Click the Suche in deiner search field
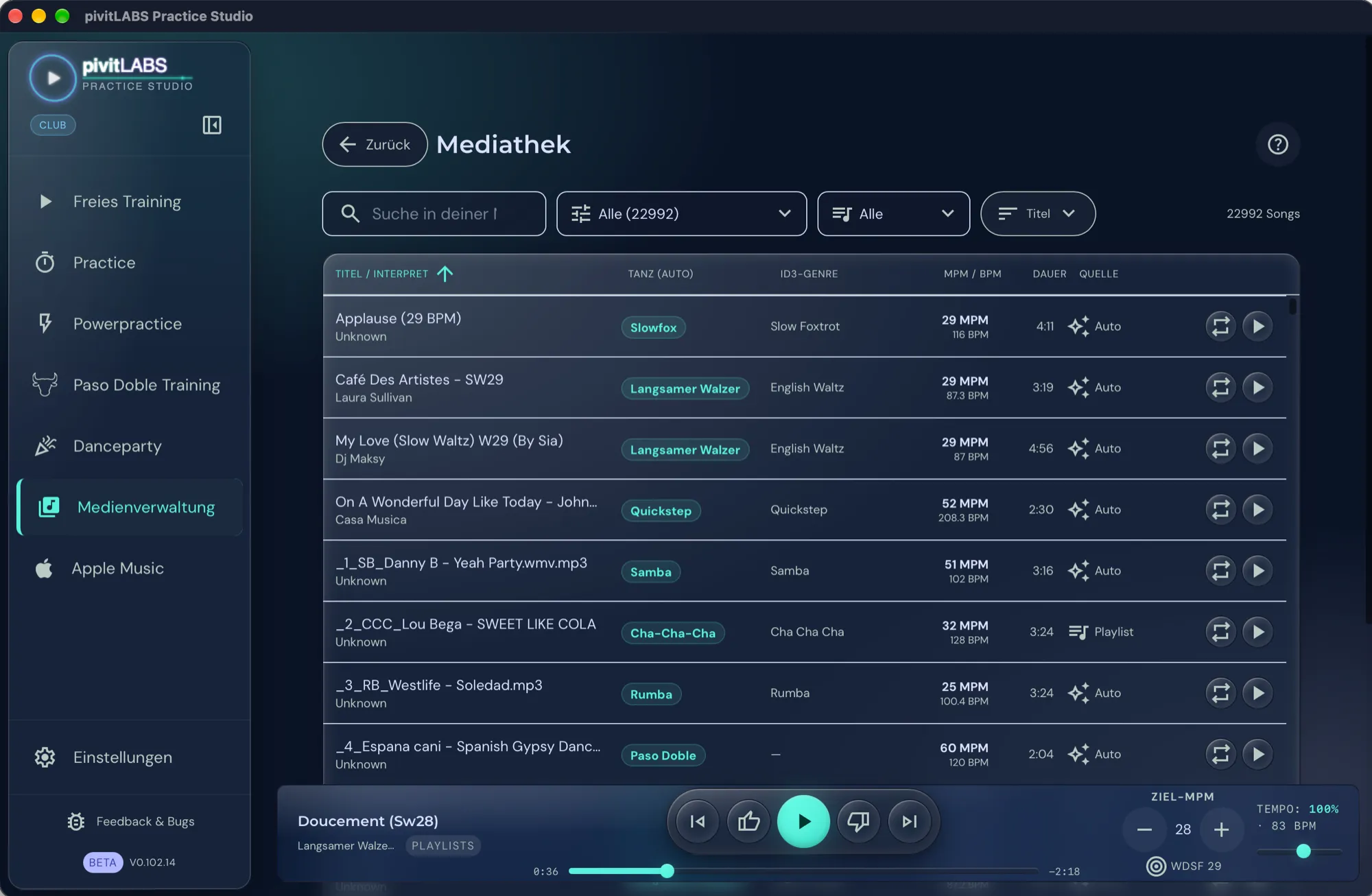 434,213
